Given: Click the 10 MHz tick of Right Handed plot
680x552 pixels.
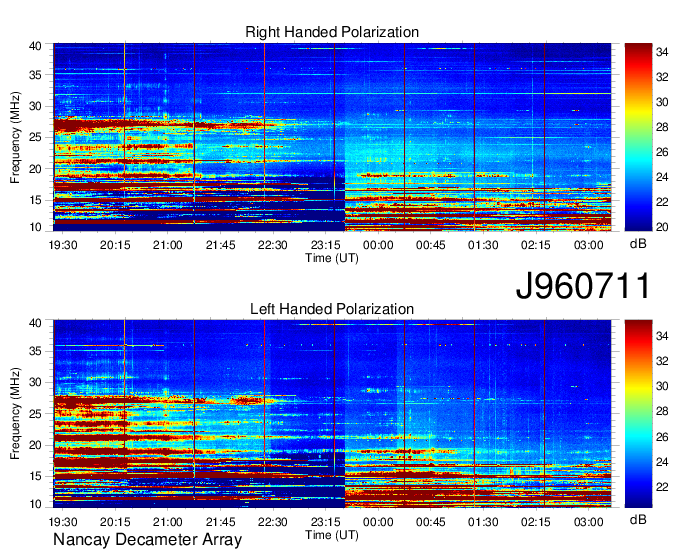Looking at the screenshot, I should (35, 227).
